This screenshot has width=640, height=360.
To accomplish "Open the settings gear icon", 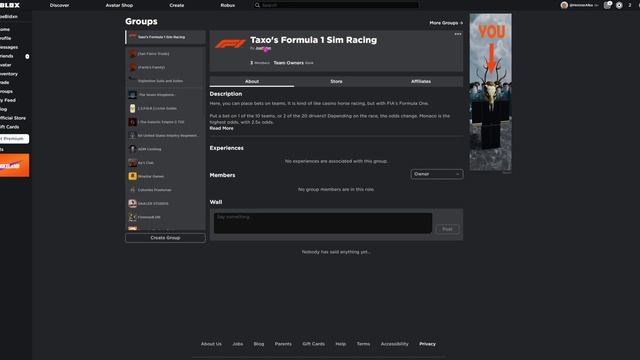I will click(619, 5).
